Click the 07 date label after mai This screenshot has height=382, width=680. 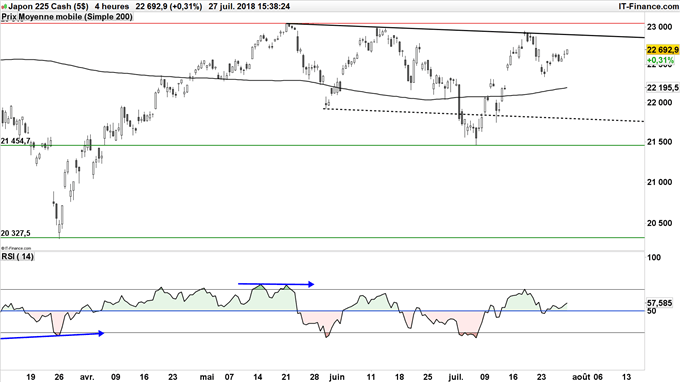click(229, 377)
